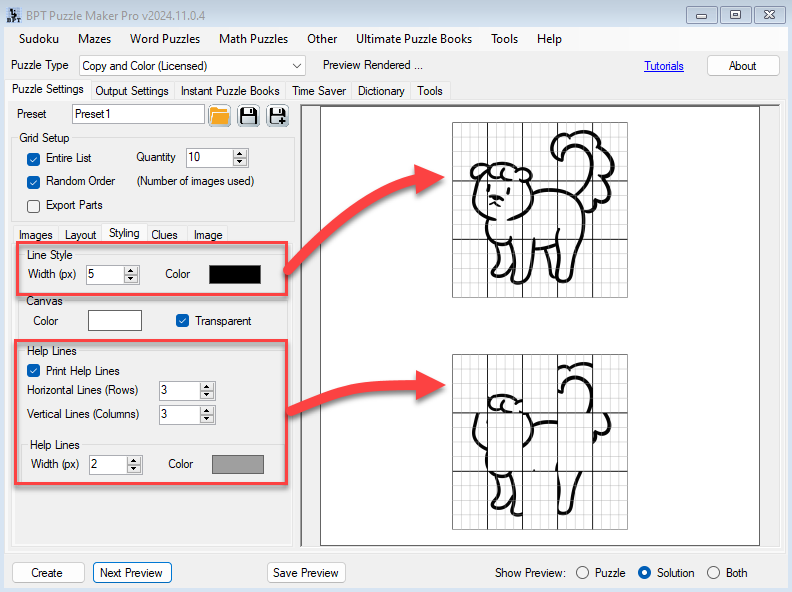This screenshot has height=592, width=792.
Task: Open the Tutorials link
Action: pos(663,66)
